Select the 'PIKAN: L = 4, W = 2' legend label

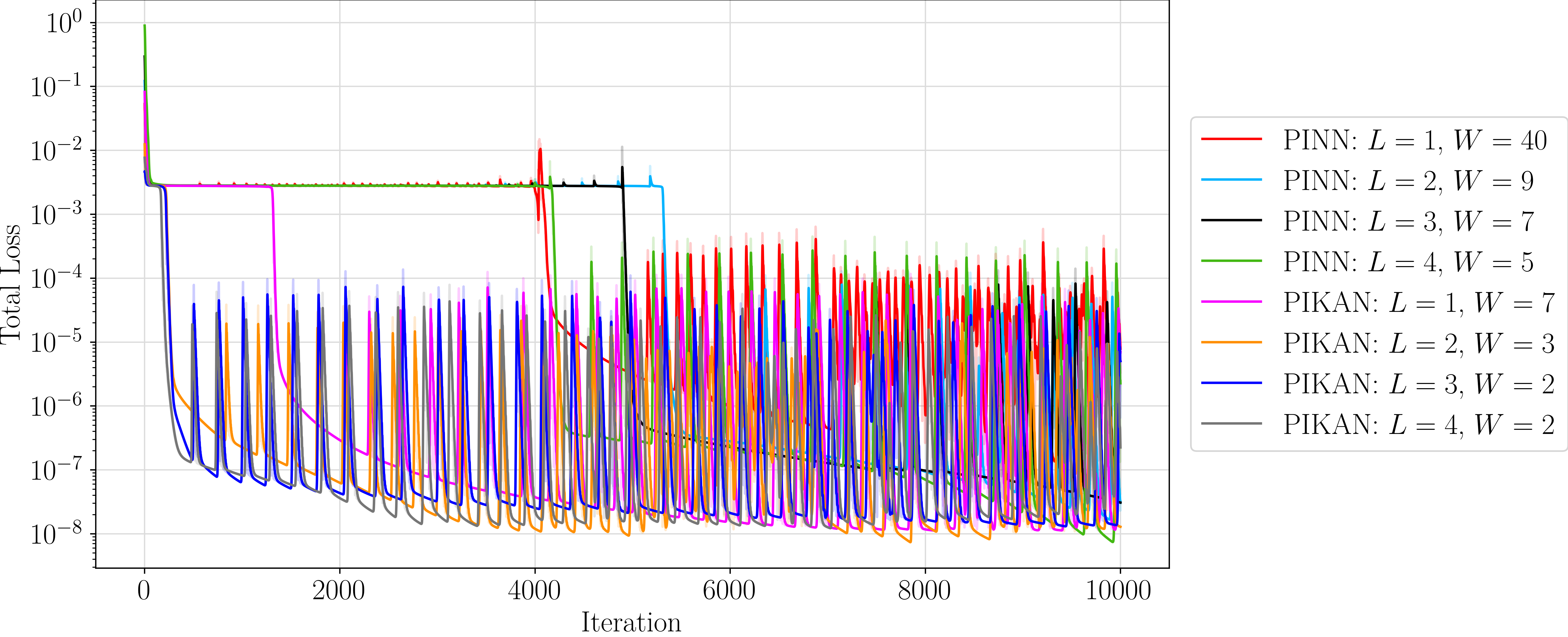[1419, 425]
